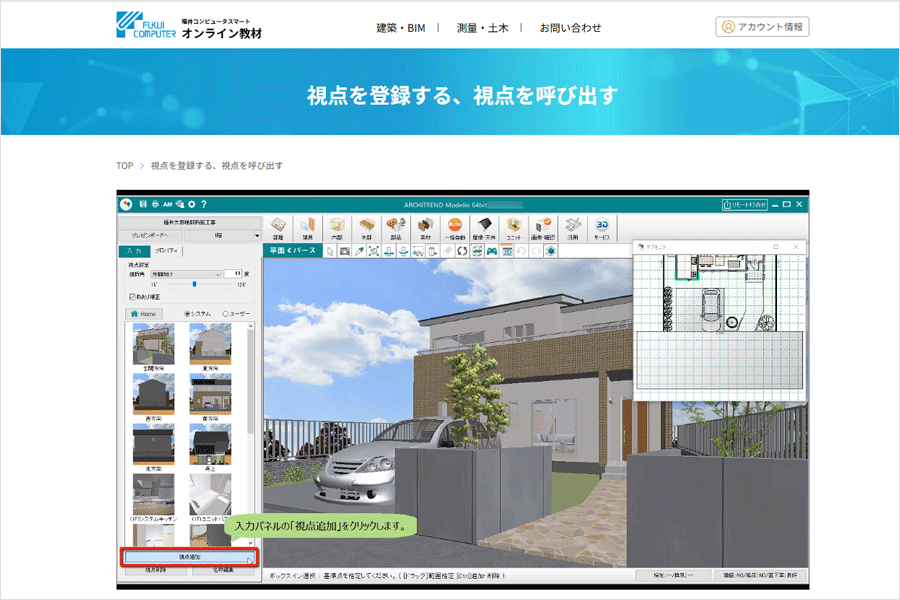Screen dimensions: 900x600
Task: Adjust the viewing angle slider
Action: pos(194,284)
